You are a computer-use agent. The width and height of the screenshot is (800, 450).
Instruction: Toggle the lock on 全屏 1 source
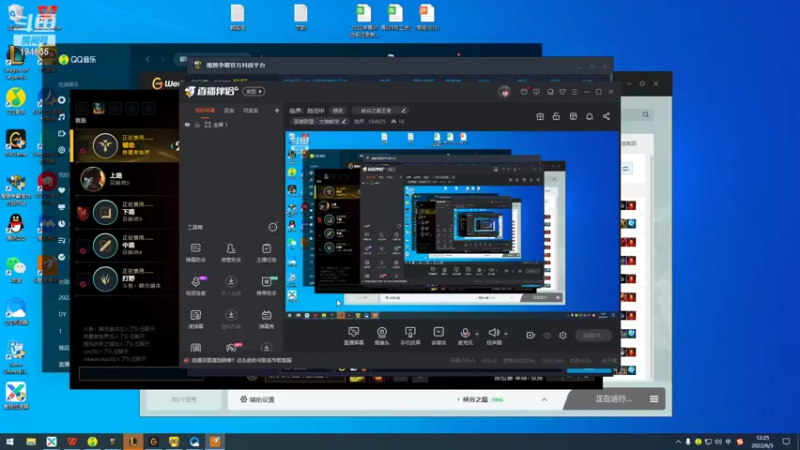197,124
